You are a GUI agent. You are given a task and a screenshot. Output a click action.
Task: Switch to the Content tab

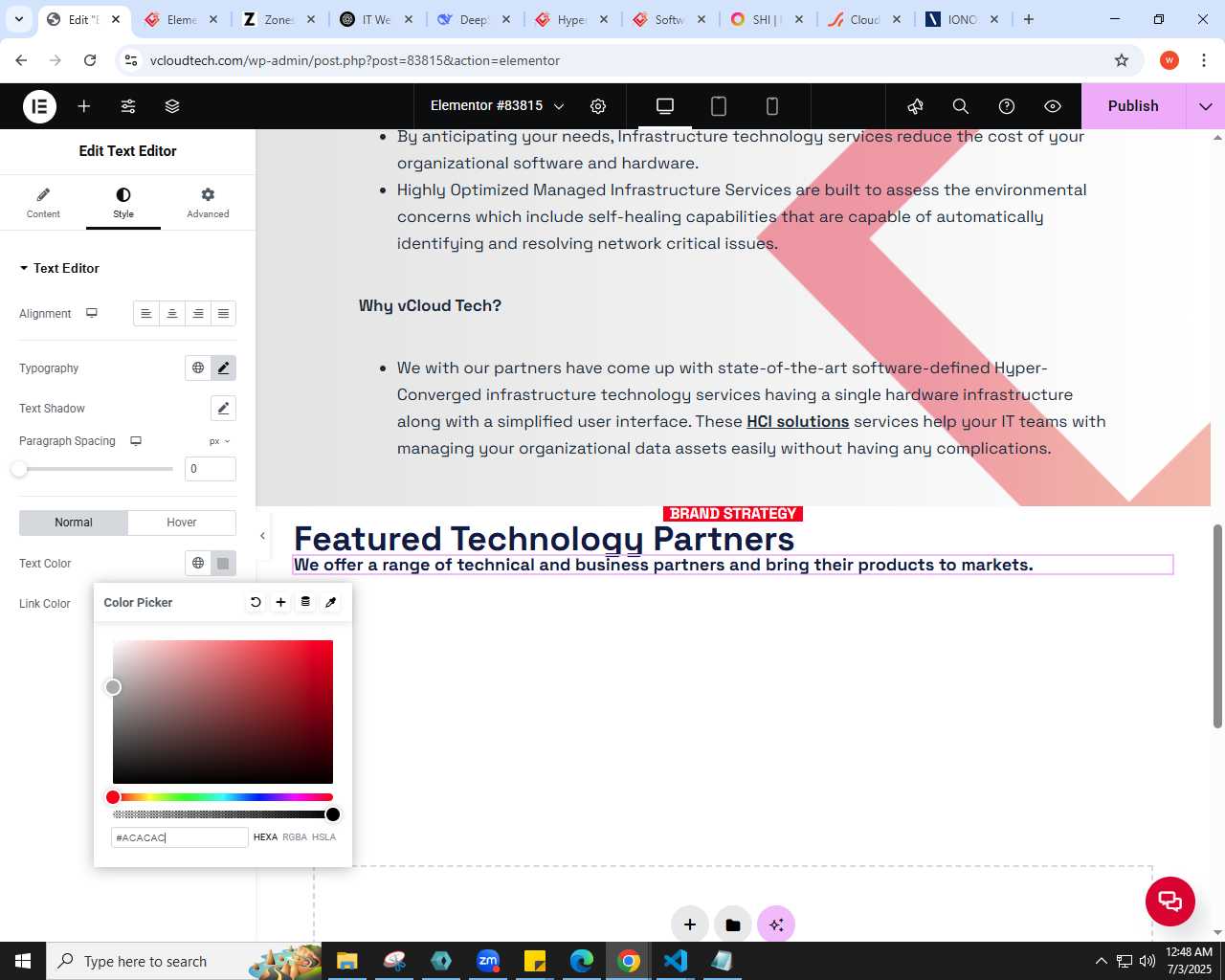pyautogui.click(x=43, y=203)
